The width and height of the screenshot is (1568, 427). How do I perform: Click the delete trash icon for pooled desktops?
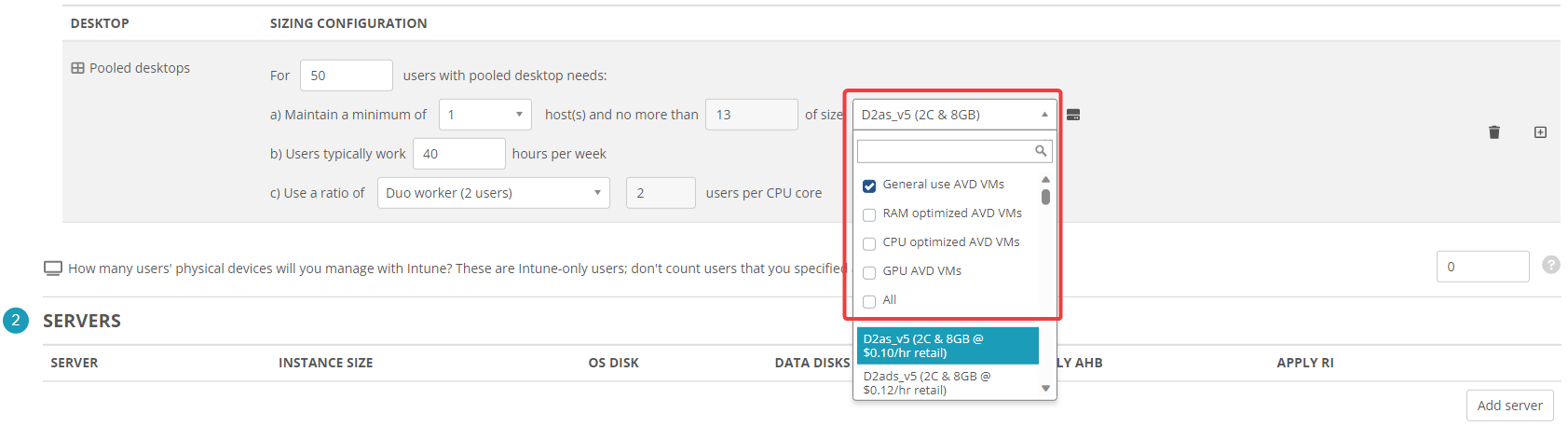(x=1493, y=132)
